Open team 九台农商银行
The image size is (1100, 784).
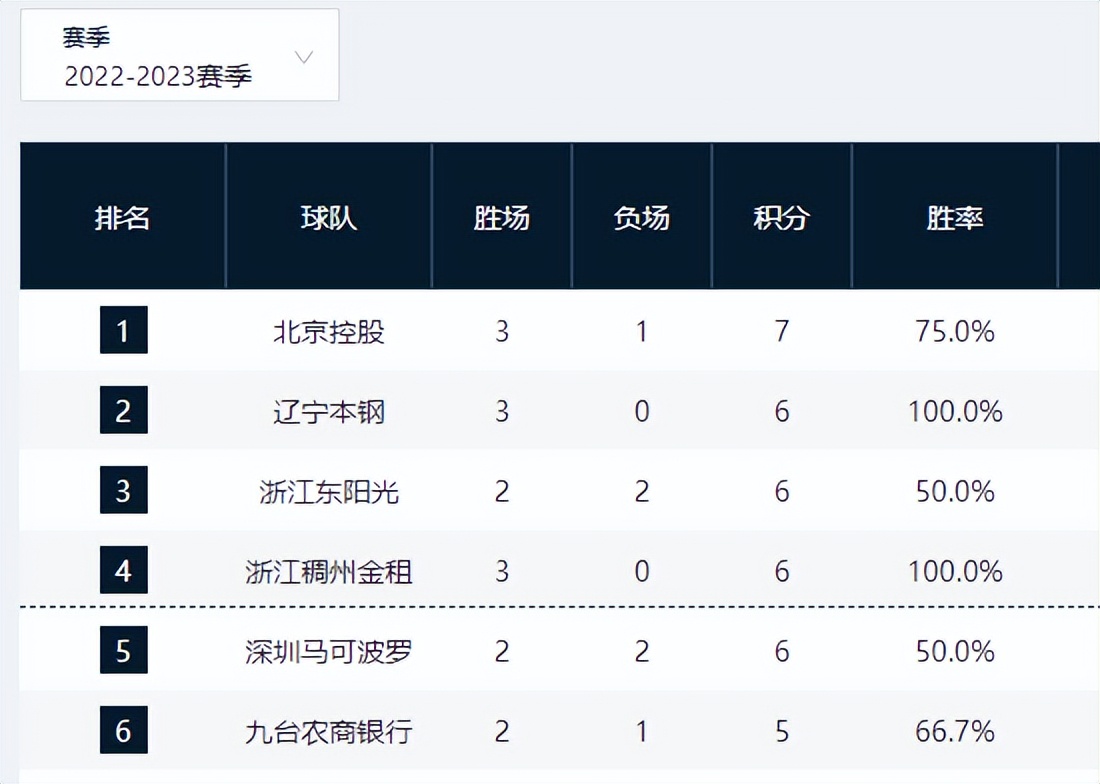329,731
